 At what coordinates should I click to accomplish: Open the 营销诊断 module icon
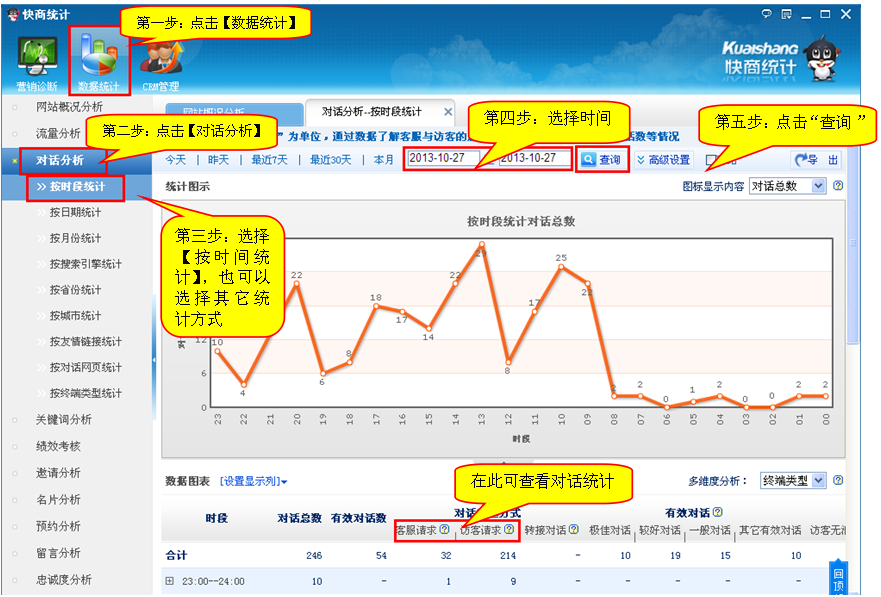[x=38, y=62]
